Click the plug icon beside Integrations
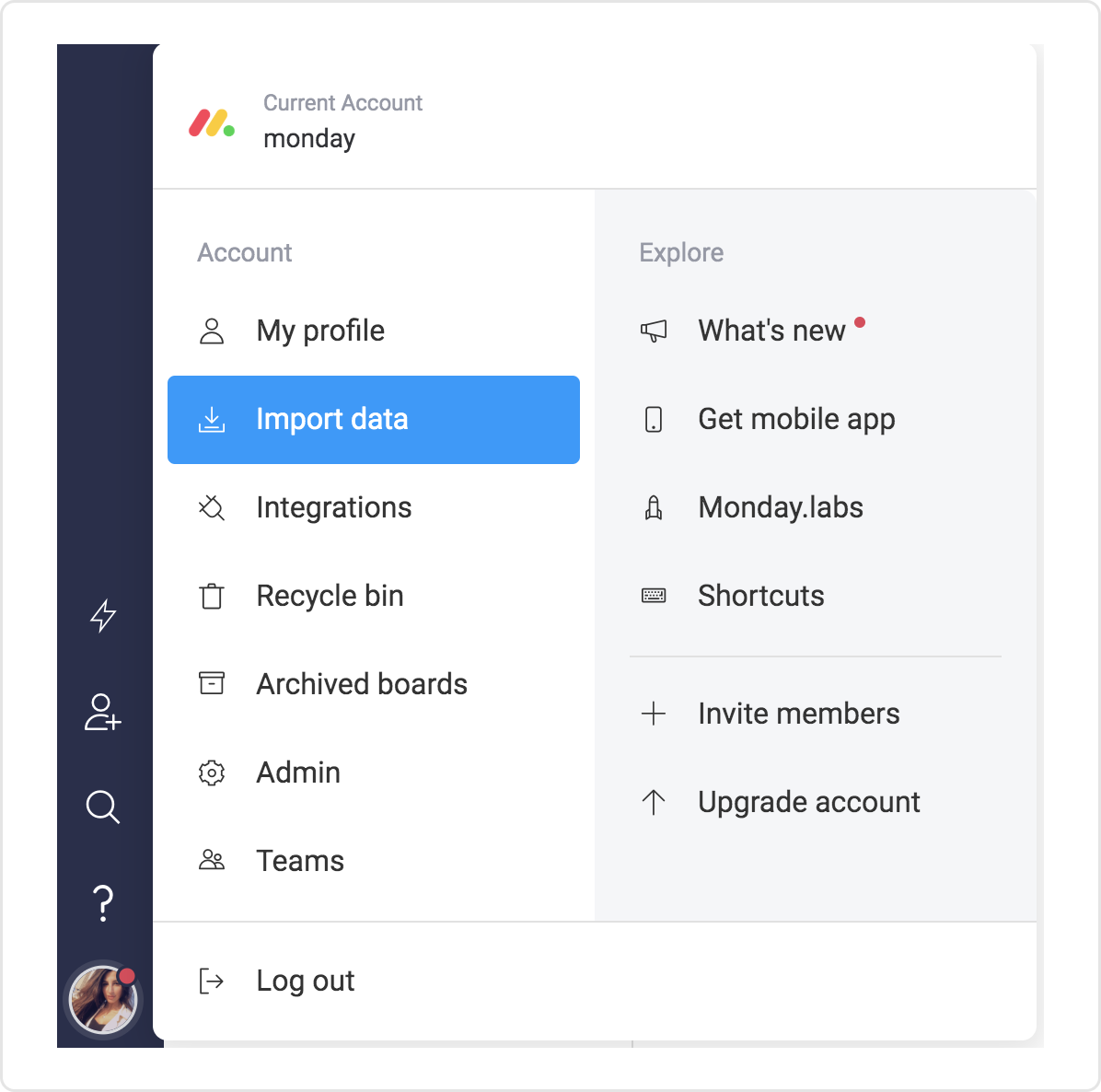The width and height of the screenshot is (1101, 1092). tap(212, 507)
